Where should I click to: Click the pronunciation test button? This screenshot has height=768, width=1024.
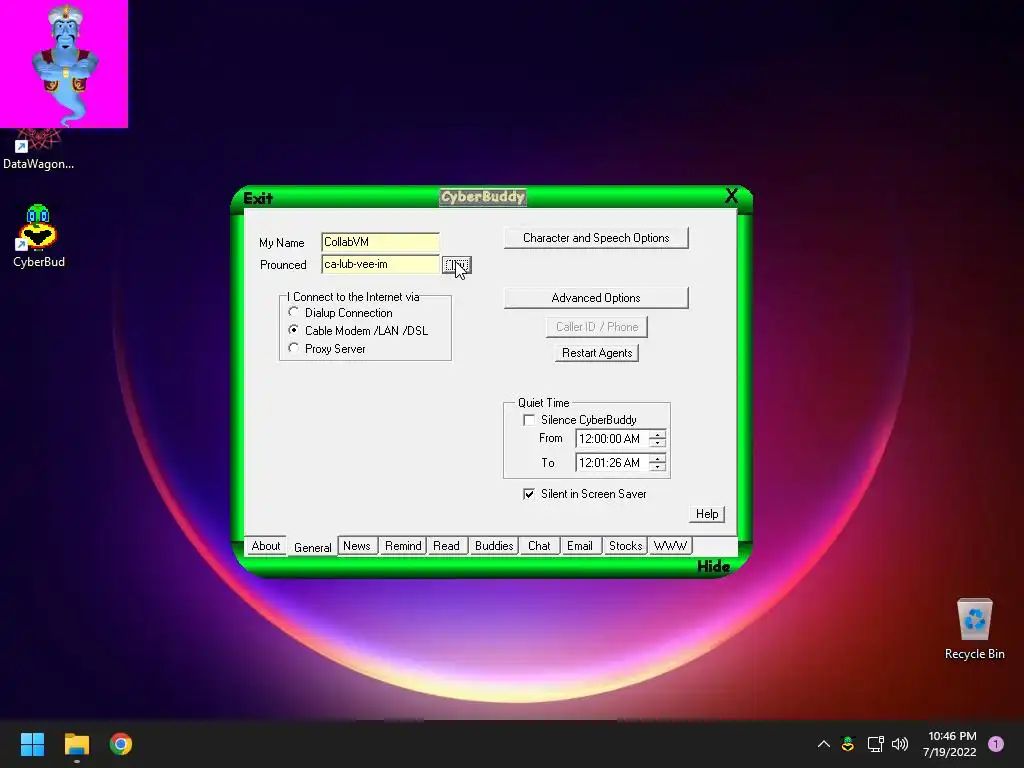(x=456, y=265)
